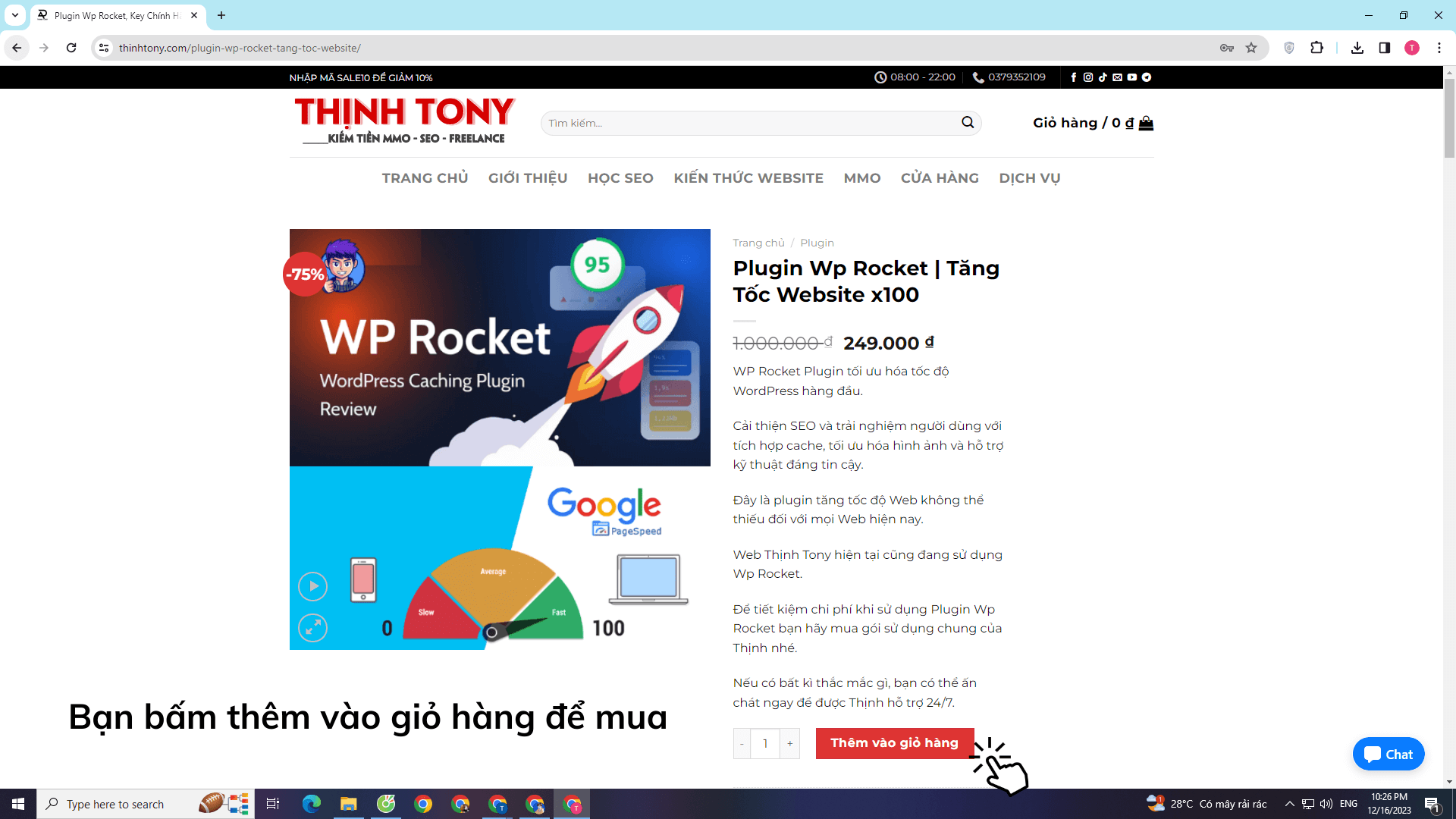Screen dimensions: 1456x819
Task: Open the browser Downloads icon
Action: click(x=1357, y=47)
